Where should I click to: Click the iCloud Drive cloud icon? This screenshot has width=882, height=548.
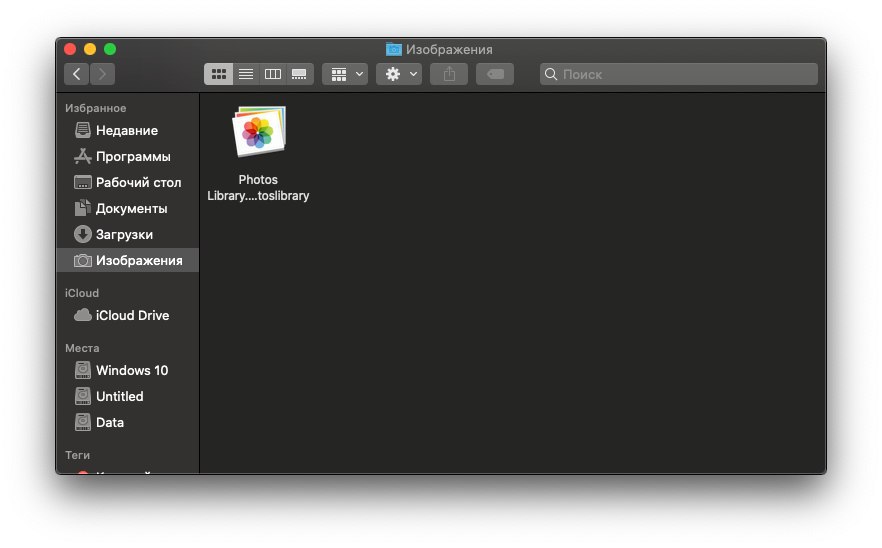click(x=83, y=315)
